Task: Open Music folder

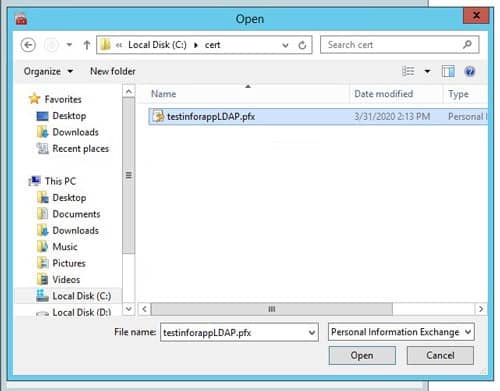Action: tap(65, 246)
